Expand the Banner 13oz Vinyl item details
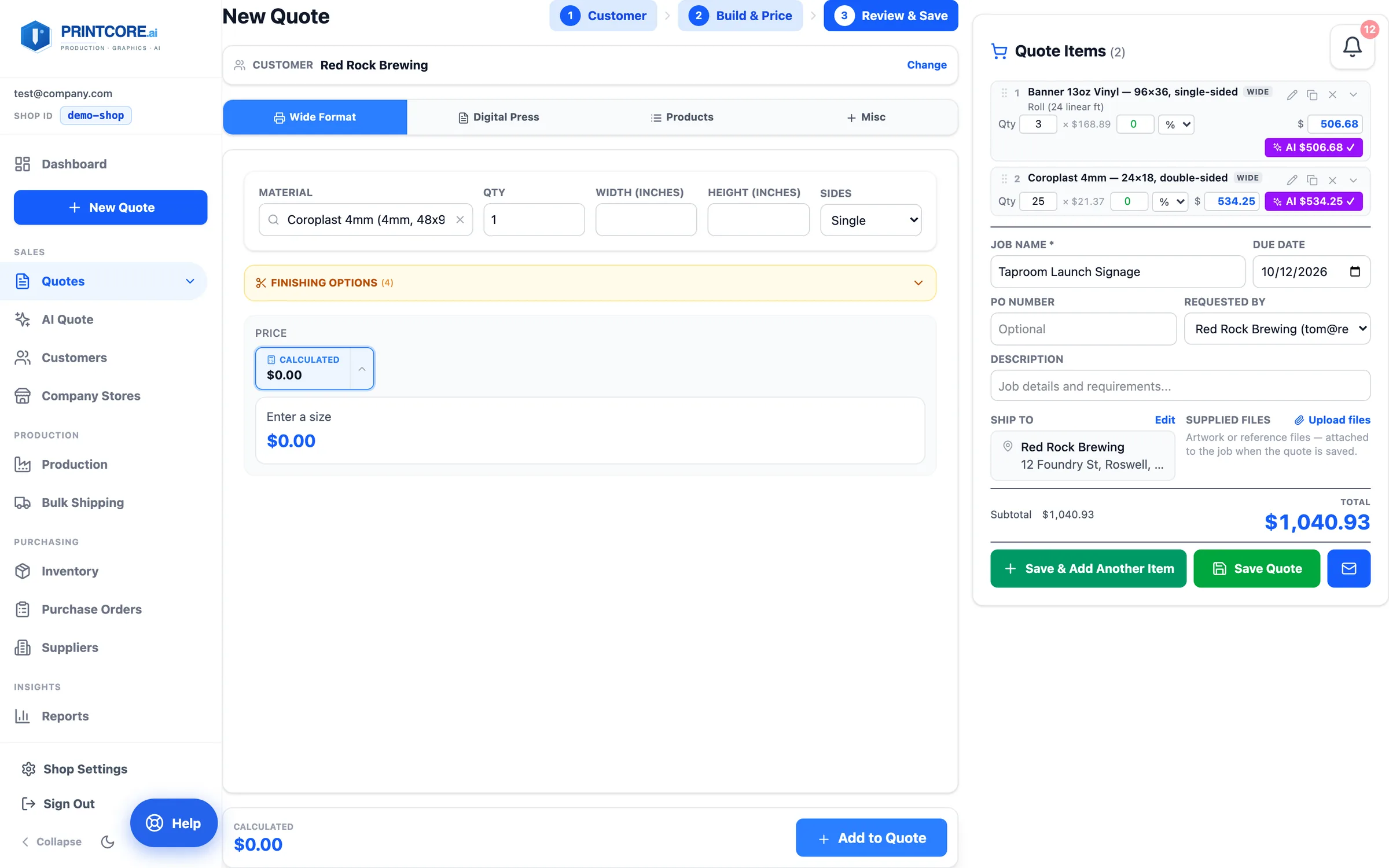 (1353, 95)
